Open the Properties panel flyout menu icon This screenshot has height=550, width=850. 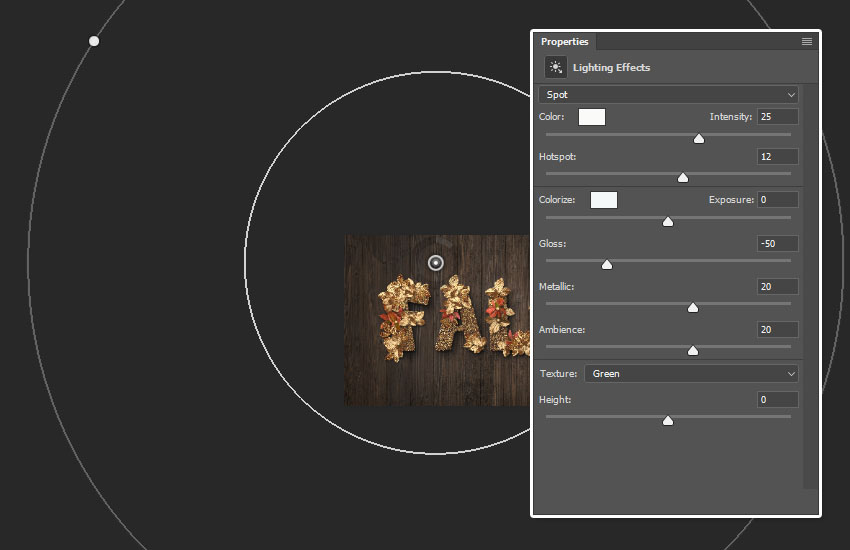807,42
